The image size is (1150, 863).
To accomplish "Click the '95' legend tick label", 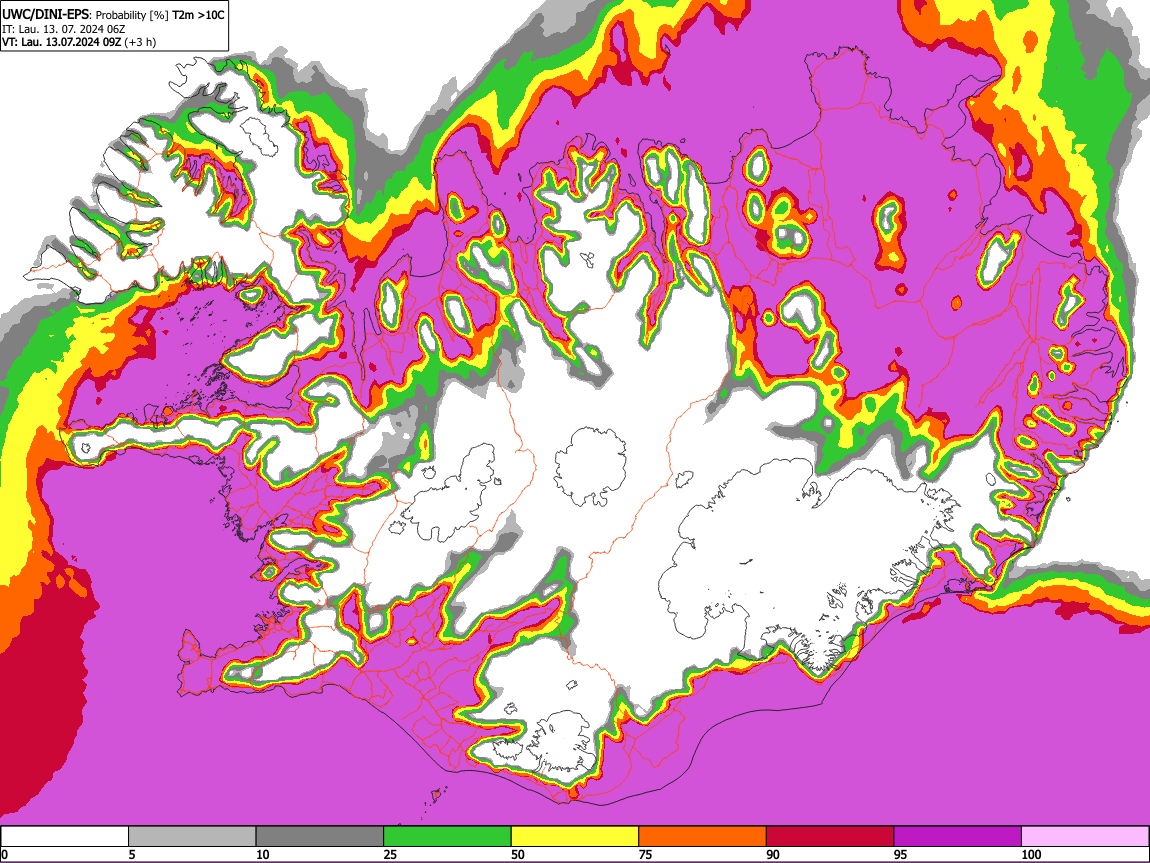I will click(901, 854).
